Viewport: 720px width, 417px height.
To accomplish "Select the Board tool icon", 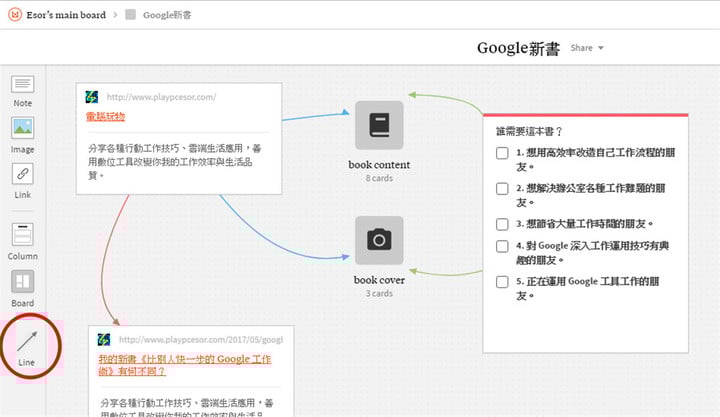I will pos(22,281).
